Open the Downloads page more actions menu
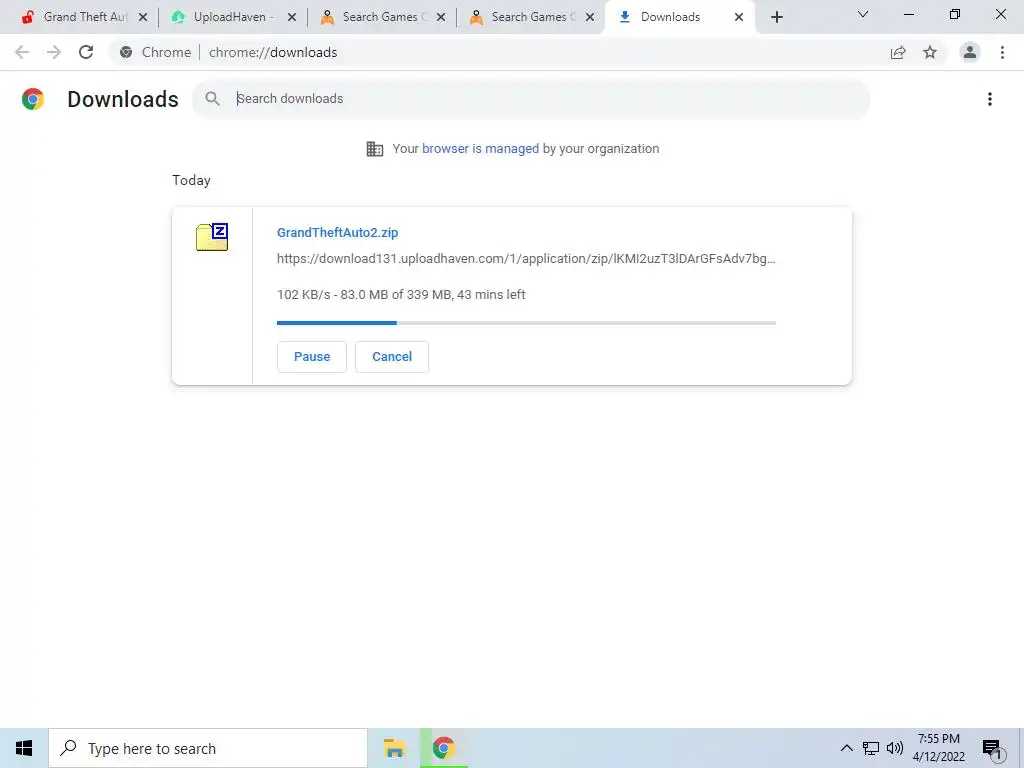The height and width of the screenshot is (768, 1024). point(990,99)
